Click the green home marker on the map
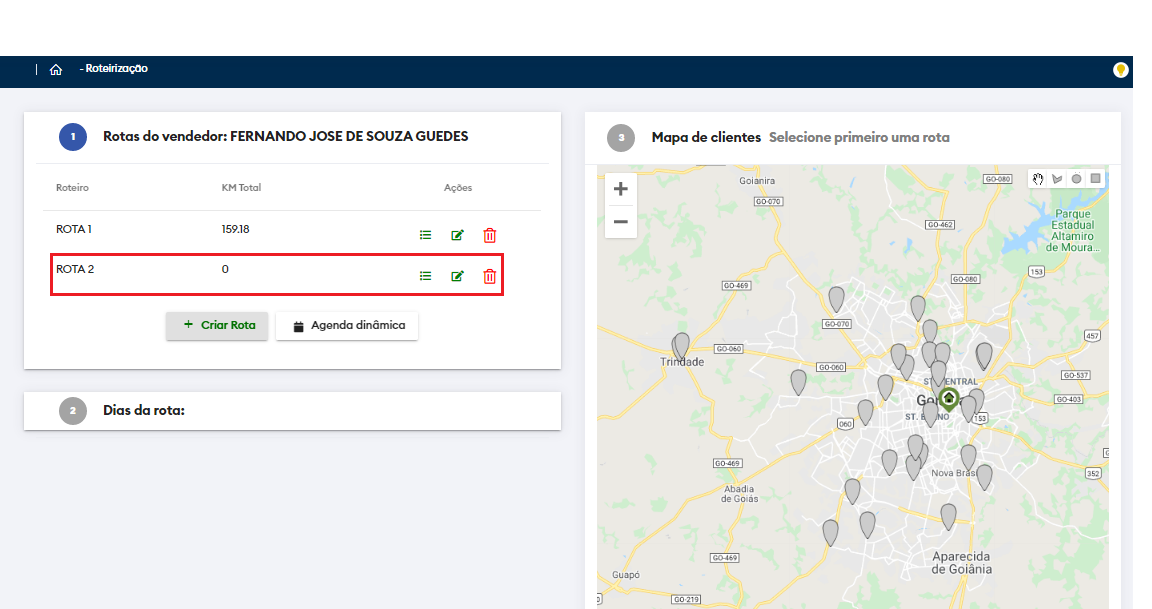 [949, 399]
